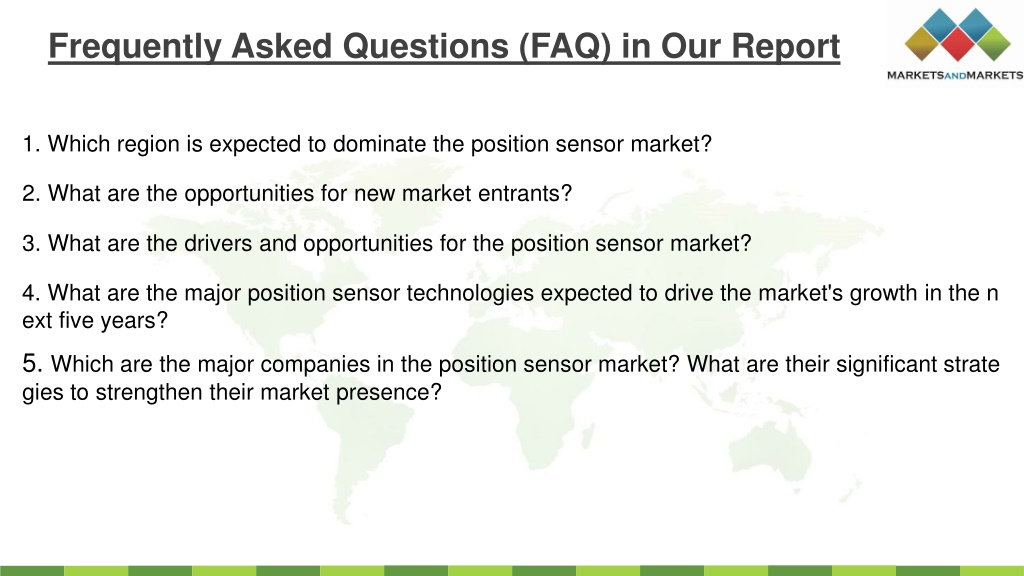
Task: Click the right blue diamond in the logo
Action: pyautogui.click(x=976, y=25)
